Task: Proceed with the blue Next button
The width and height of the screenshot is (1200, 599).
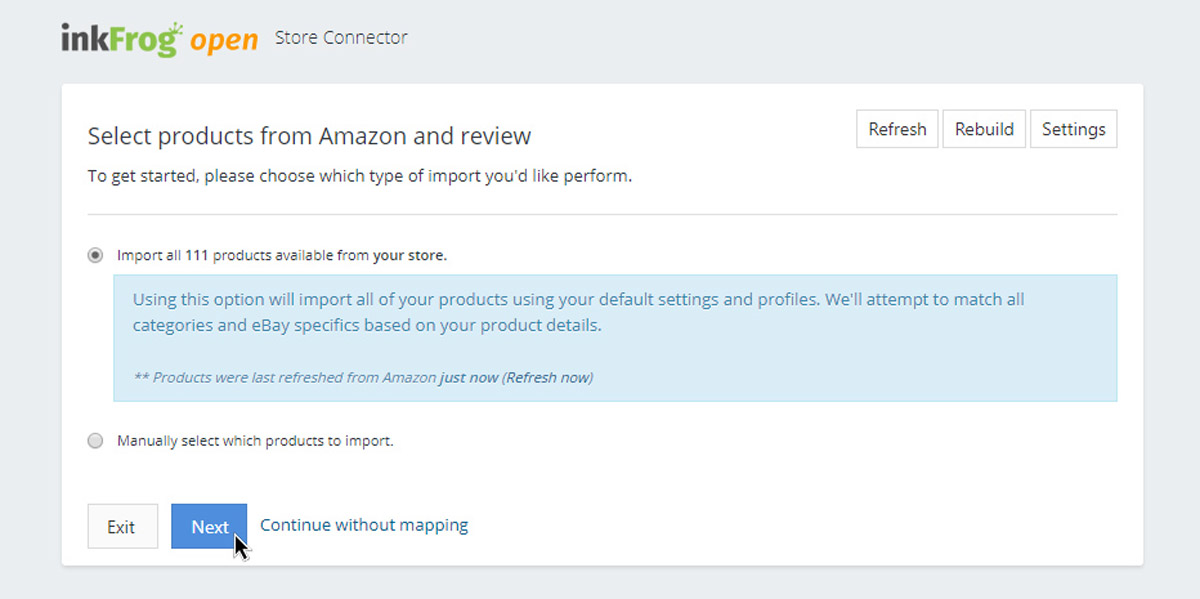Action: [x=209, y=526]
